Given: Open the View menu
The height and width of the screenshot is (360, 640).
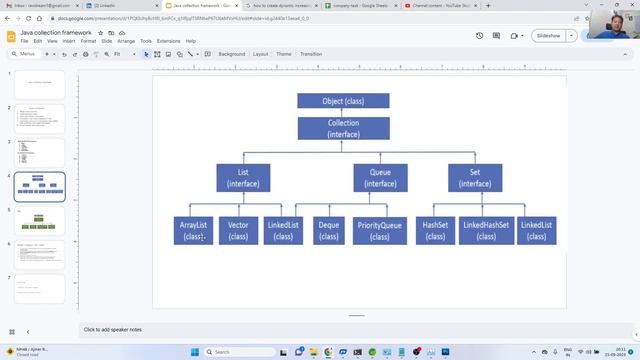Looking at the screenshot, I should (52, 41).
